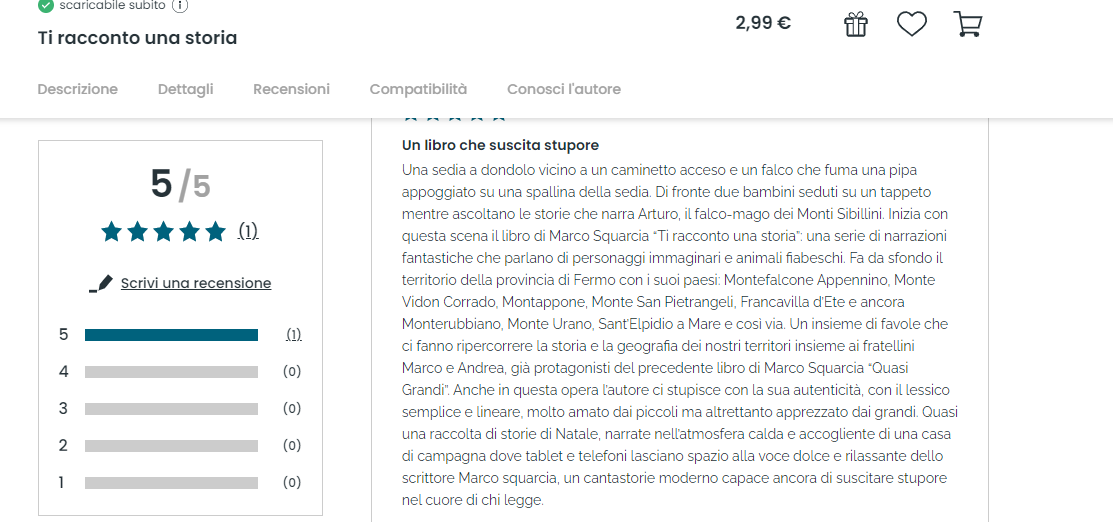This screenshot has height=522, width=1113.
Task: Click the 5-star rating filled bar
Action: (x=171, y=335)
